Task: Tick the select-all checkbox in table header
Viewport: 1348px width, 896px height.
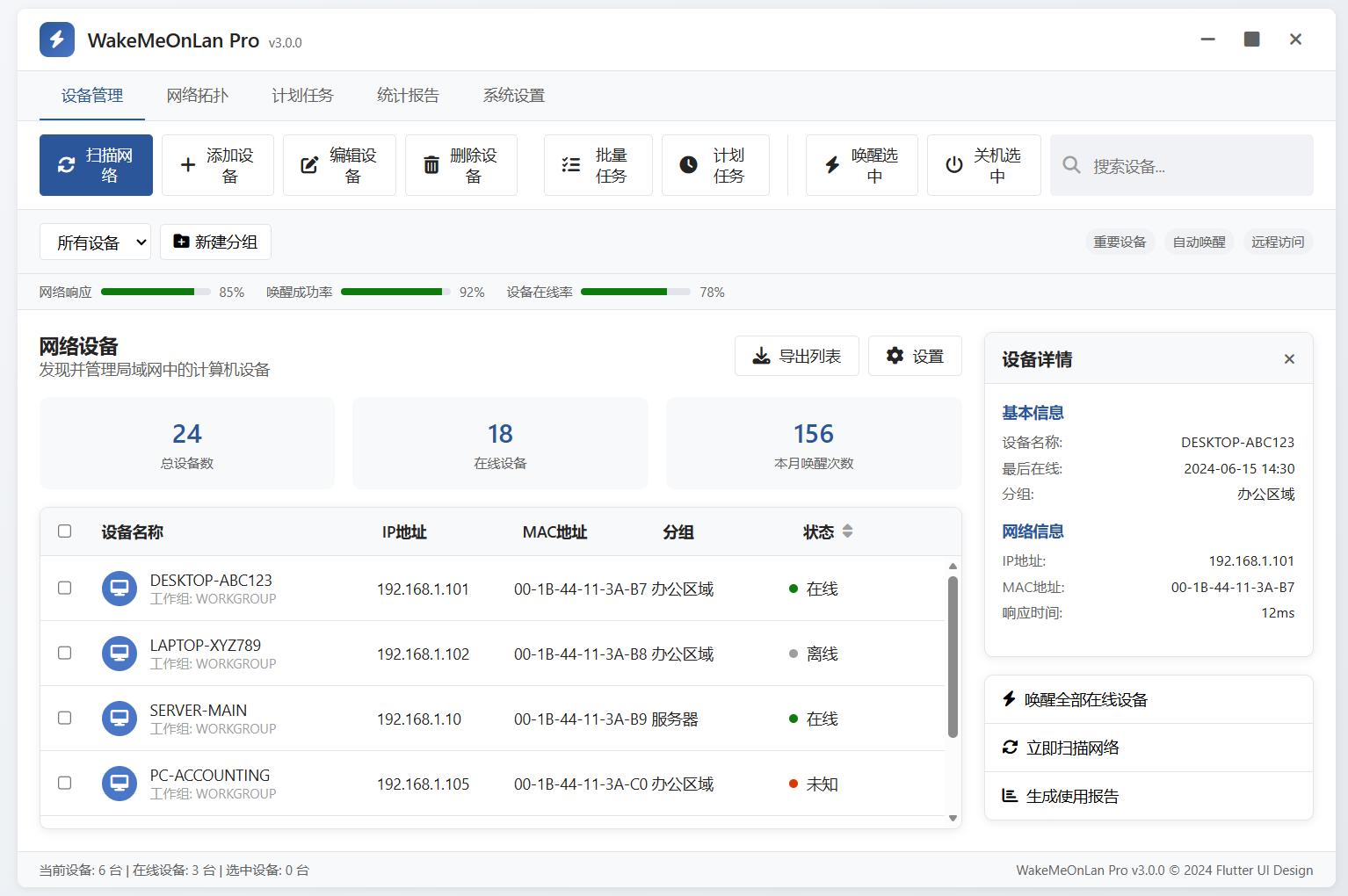Action: point(64,531)
